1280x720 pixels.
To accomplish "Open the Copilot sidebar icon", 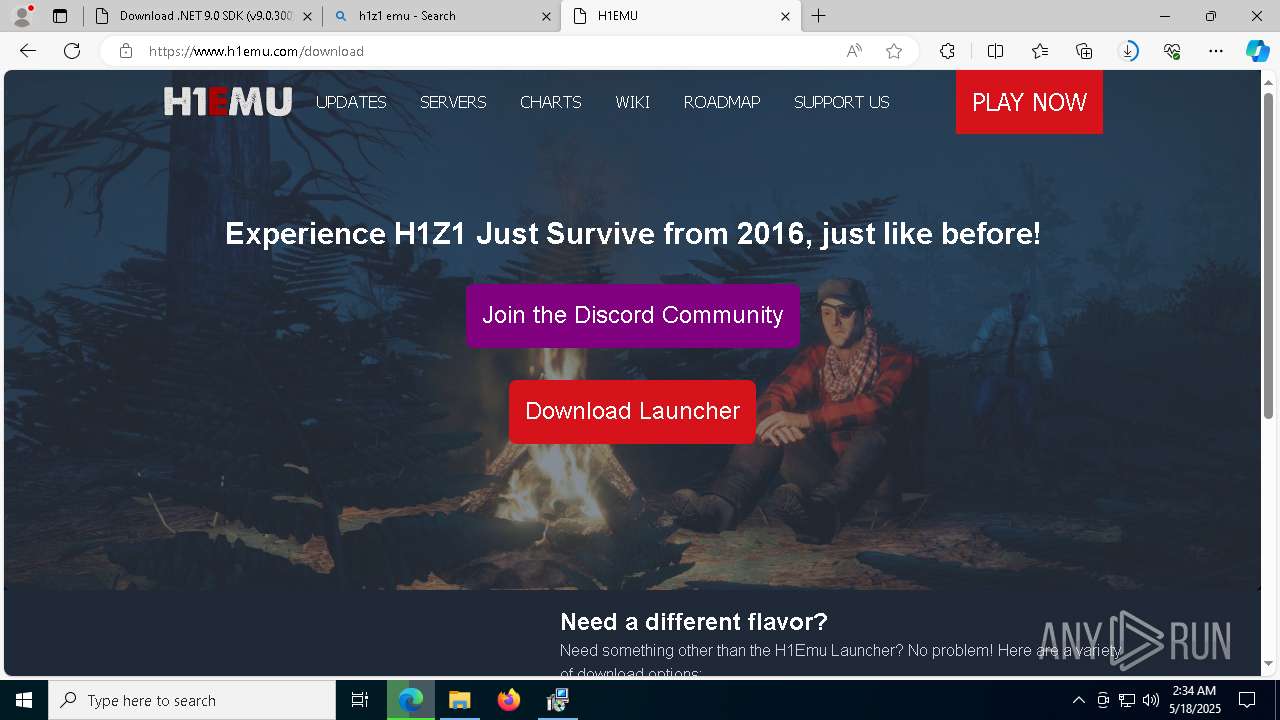I will click(1257, 51).
